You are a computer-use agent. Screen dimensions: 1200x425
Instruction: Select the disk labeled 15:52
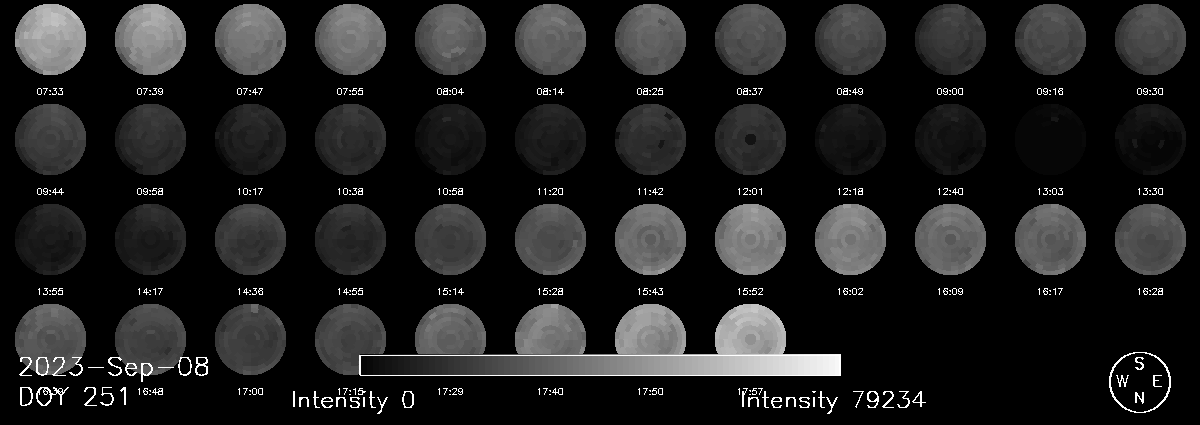pos(750,240)
